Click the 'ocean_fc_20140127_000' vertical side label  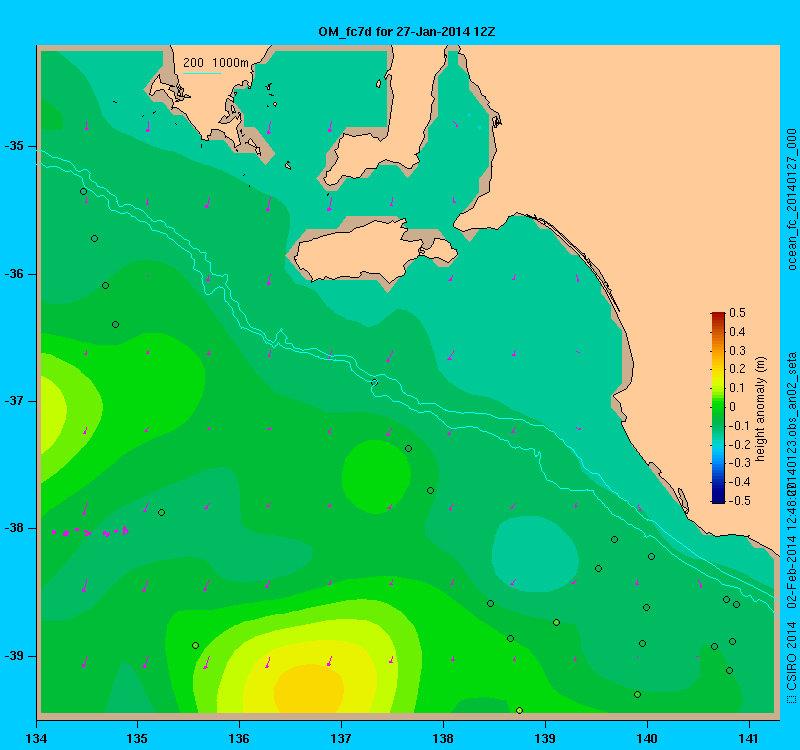point(791,199)
